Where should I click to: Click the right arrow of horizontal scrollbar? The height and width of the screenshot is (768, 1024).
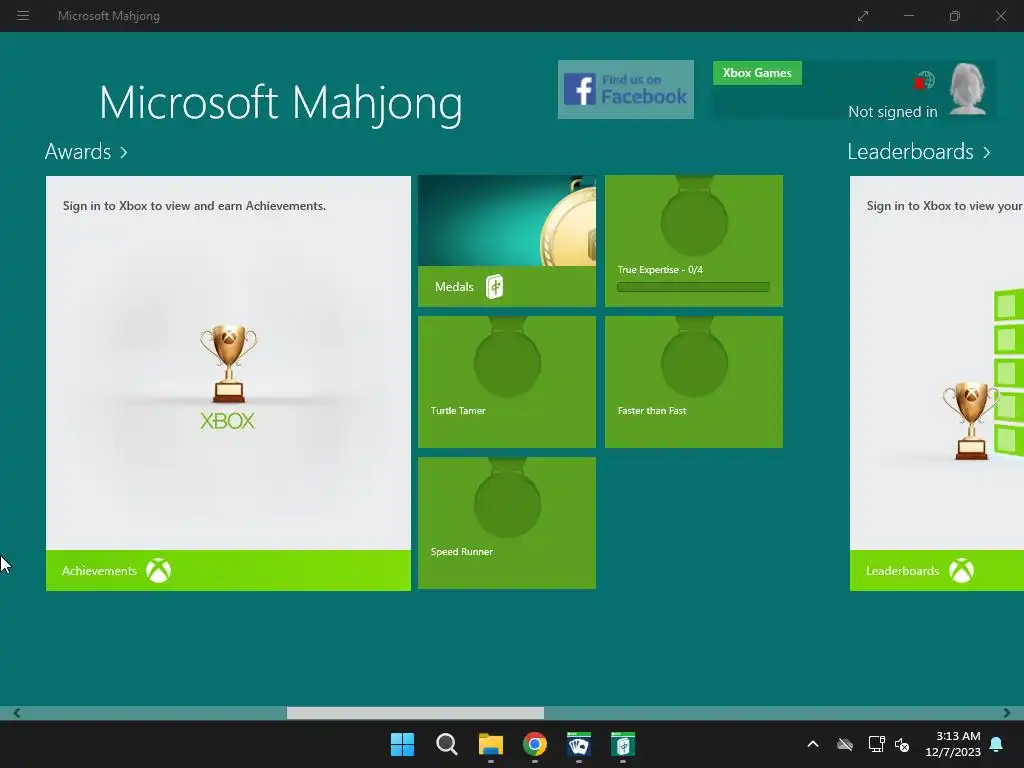click(x=1006, y=713)
